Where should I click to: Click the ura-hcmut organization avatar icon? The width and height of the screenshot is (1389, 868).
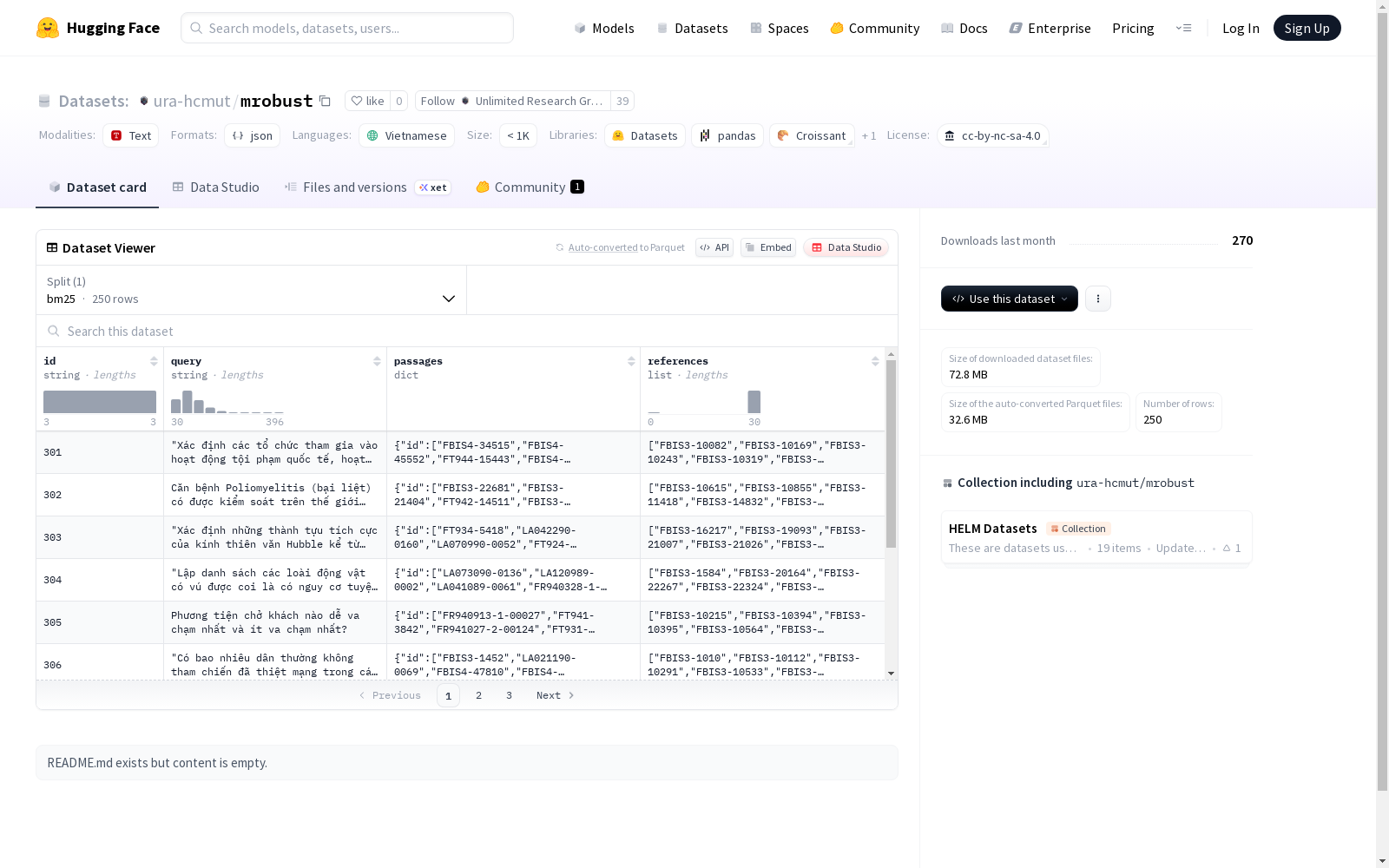point(144,102)
